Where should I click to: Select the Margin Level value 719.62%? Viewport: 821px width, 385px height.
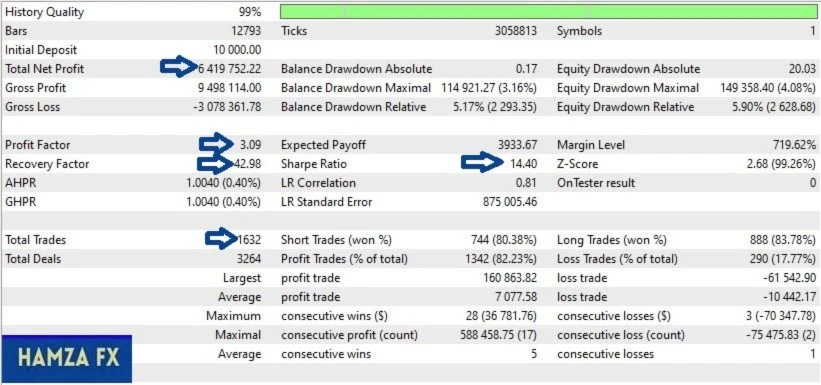pos(794,145)
